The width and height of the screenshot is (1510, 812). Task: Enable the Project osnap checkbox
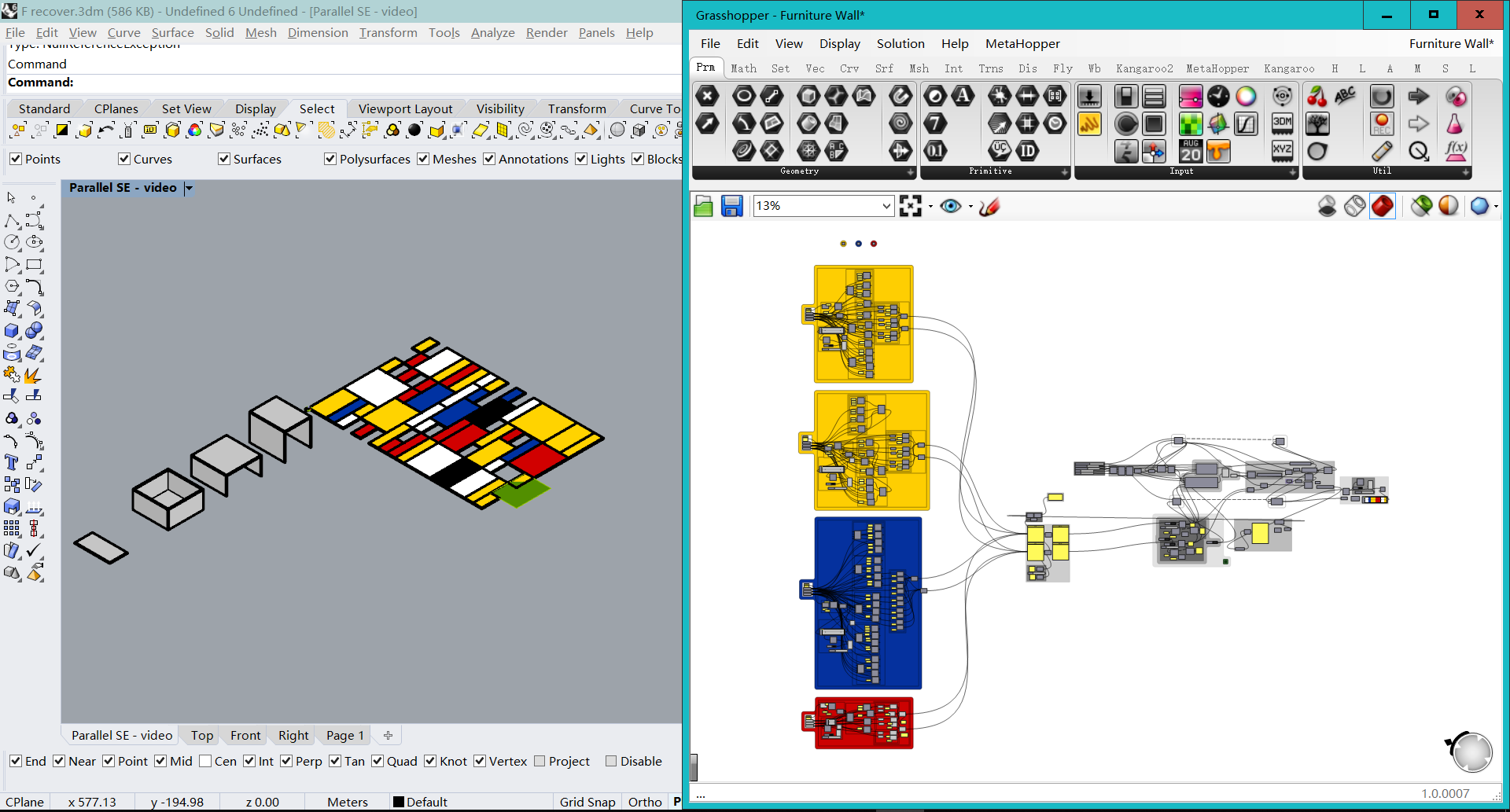click(x=540, y=761)
